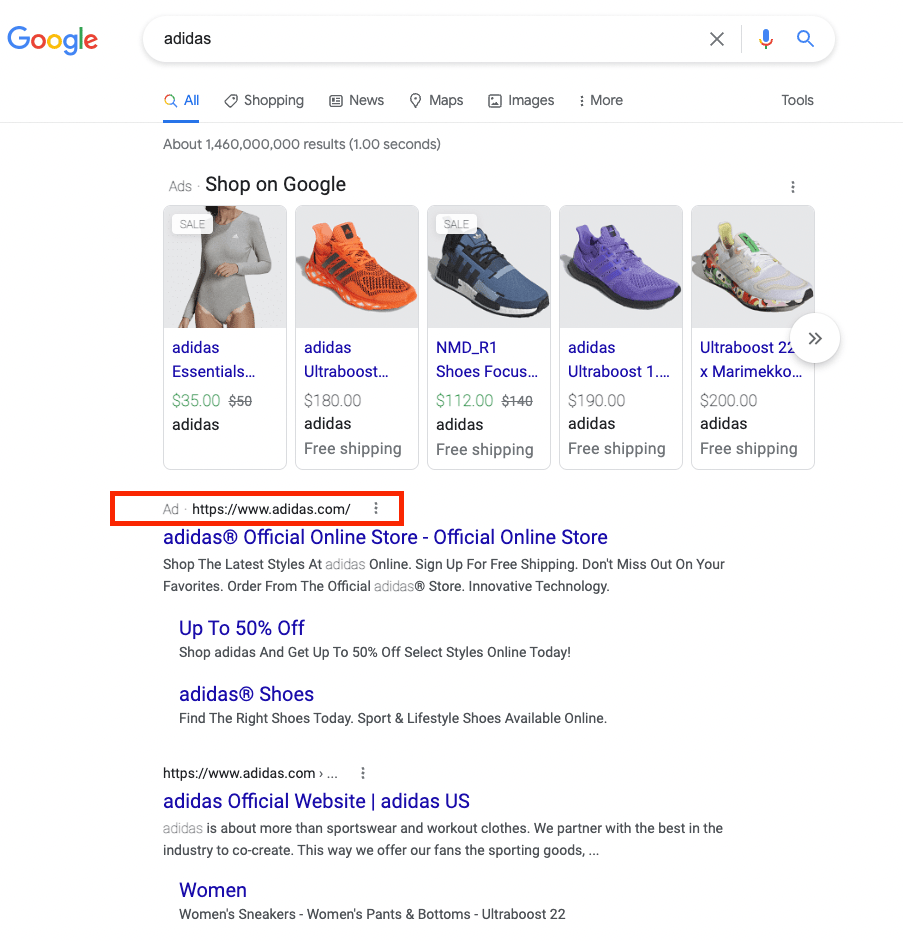Follow the Up To 50% Off link
Screen dimensions: 903x941
tap(241, 628)
